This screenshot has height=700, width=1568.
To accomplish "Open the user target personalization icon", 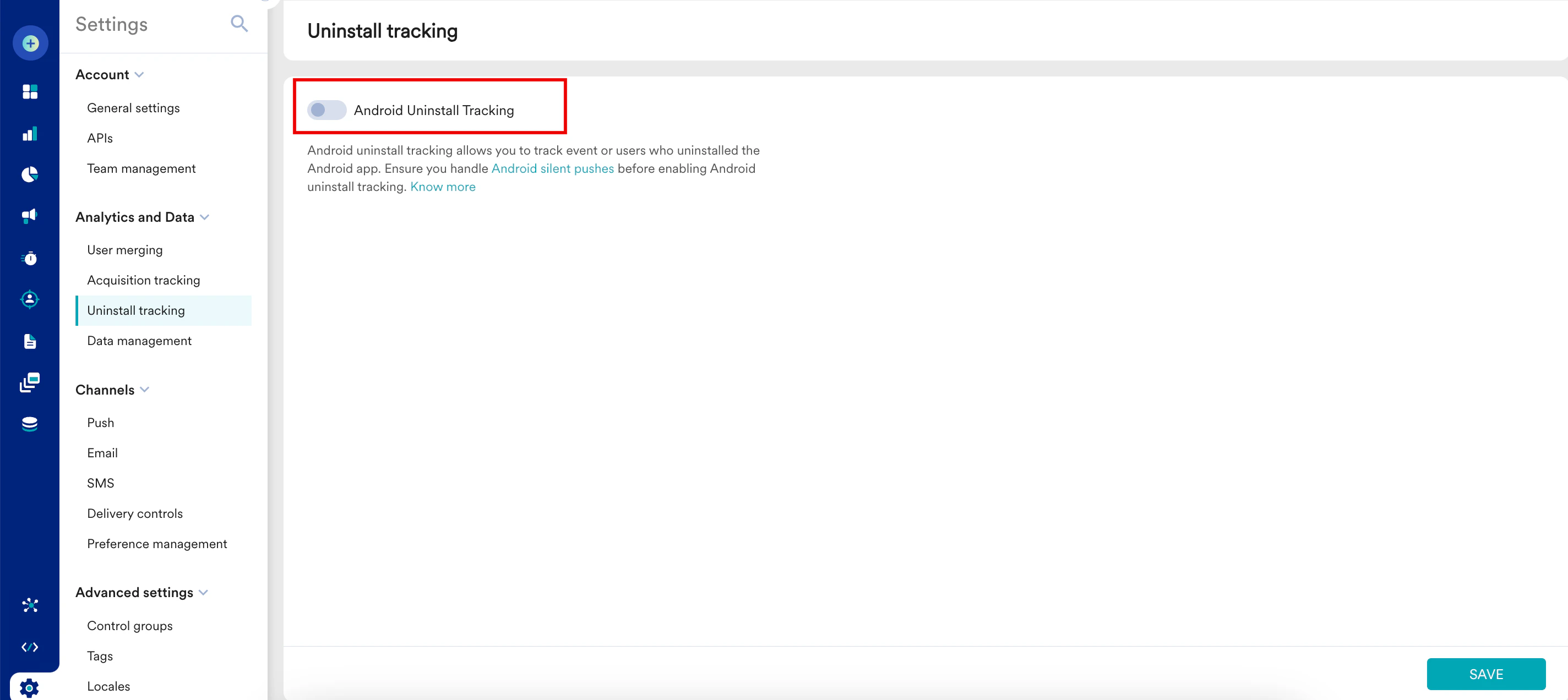I will (x=30, y=299).
